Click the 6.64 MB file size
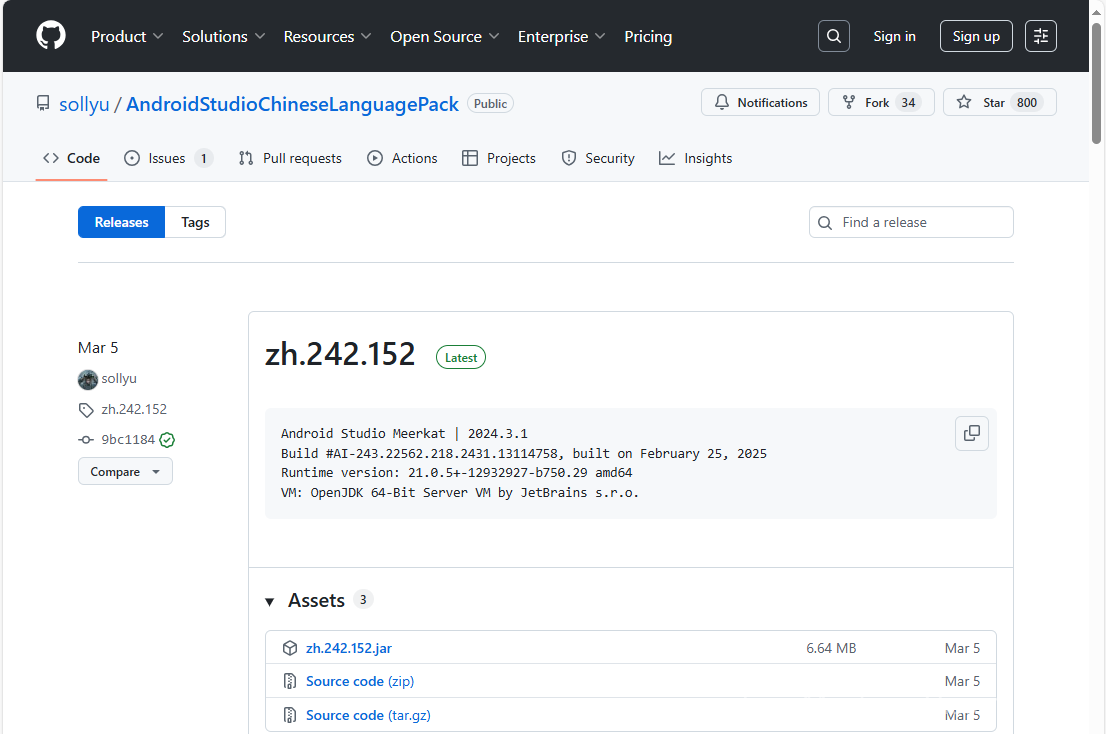This screenshot has height=734, width=1106. coord(831,648)
